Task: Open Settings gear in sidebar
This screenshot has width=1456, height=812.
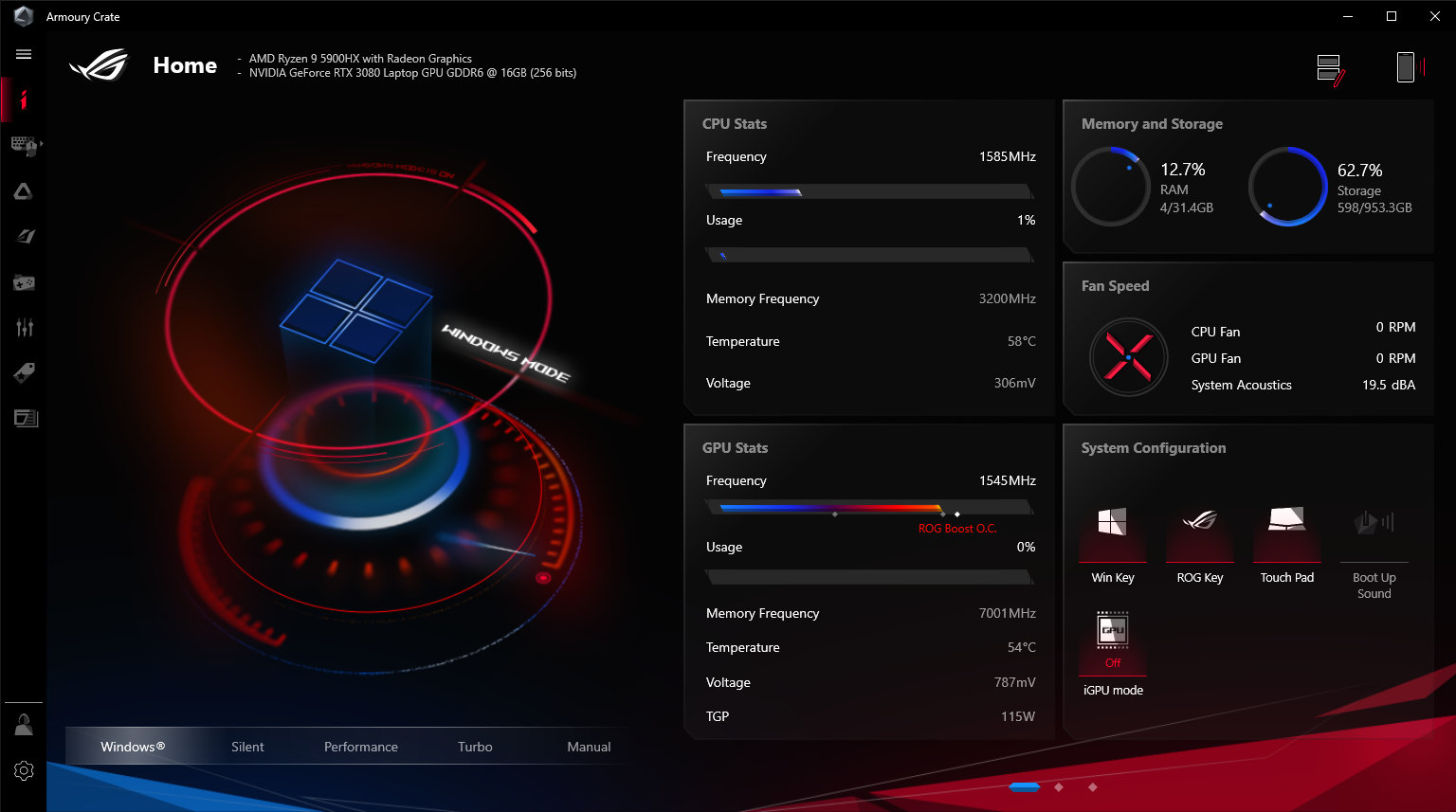Action: point(24,770)
